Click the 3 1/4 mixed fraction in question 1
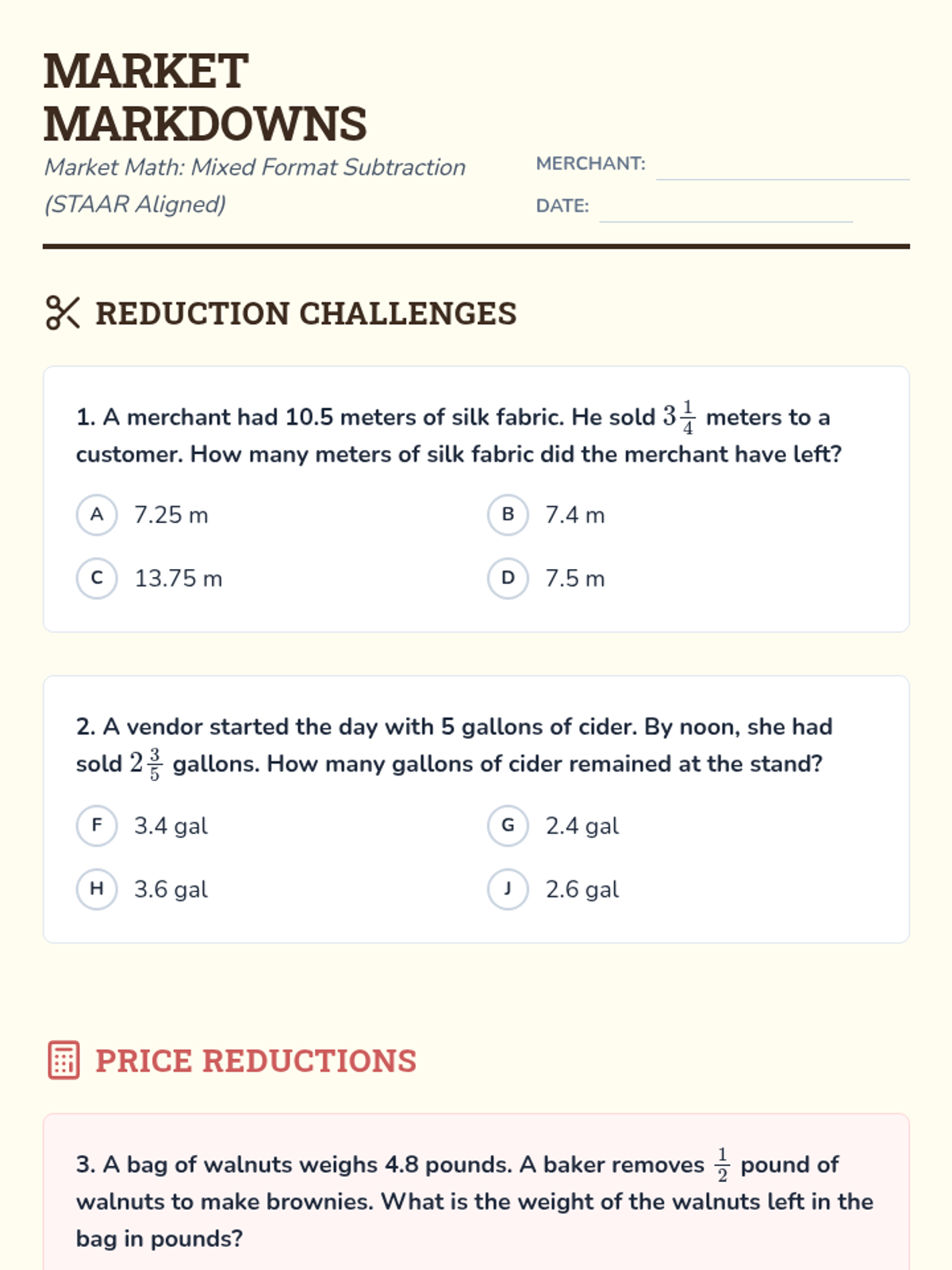This screenshot has height=1270, width=952. (679, 417)
